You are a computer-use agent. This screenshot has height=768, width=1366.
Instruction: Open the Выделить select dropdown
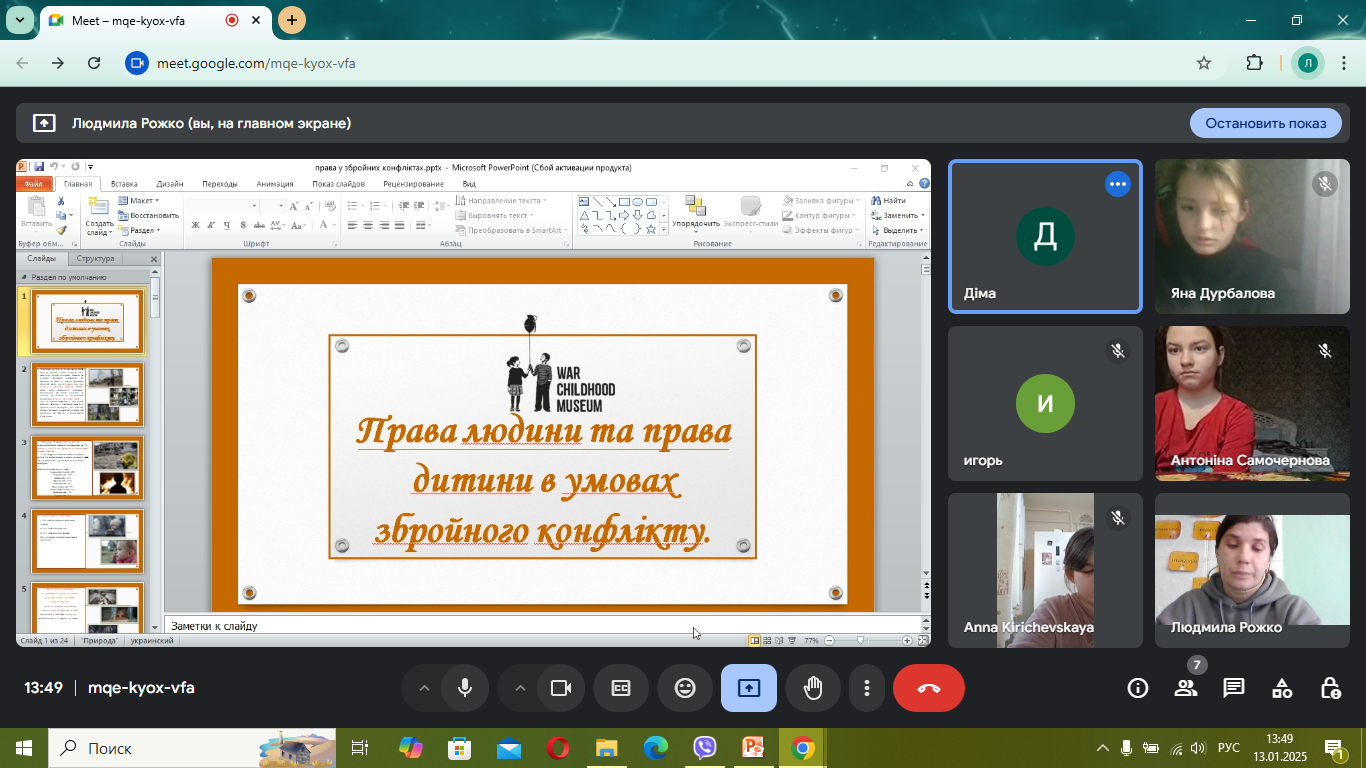pos(898,230)
